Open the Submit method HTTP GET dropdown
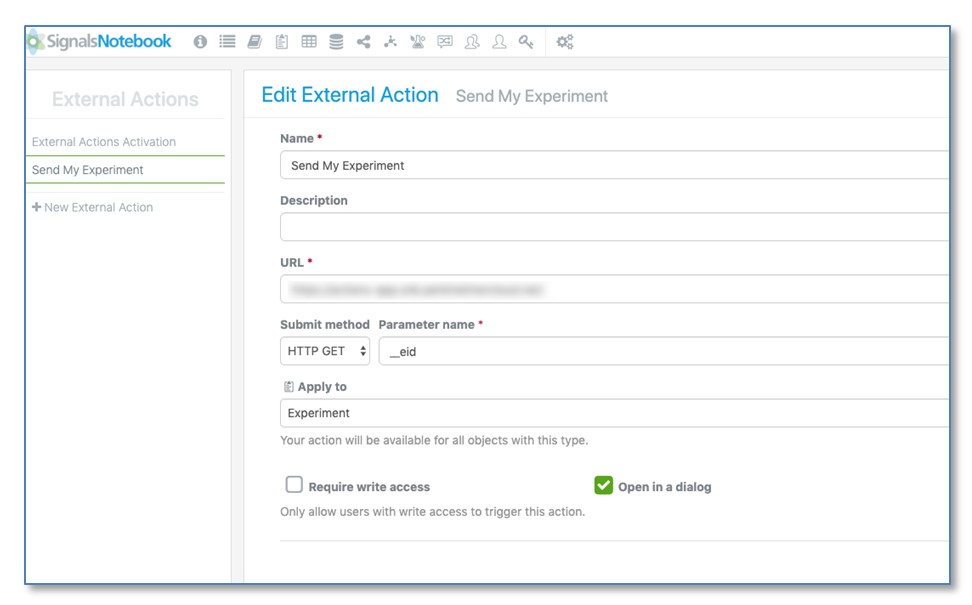 click(x=325, y=351)
